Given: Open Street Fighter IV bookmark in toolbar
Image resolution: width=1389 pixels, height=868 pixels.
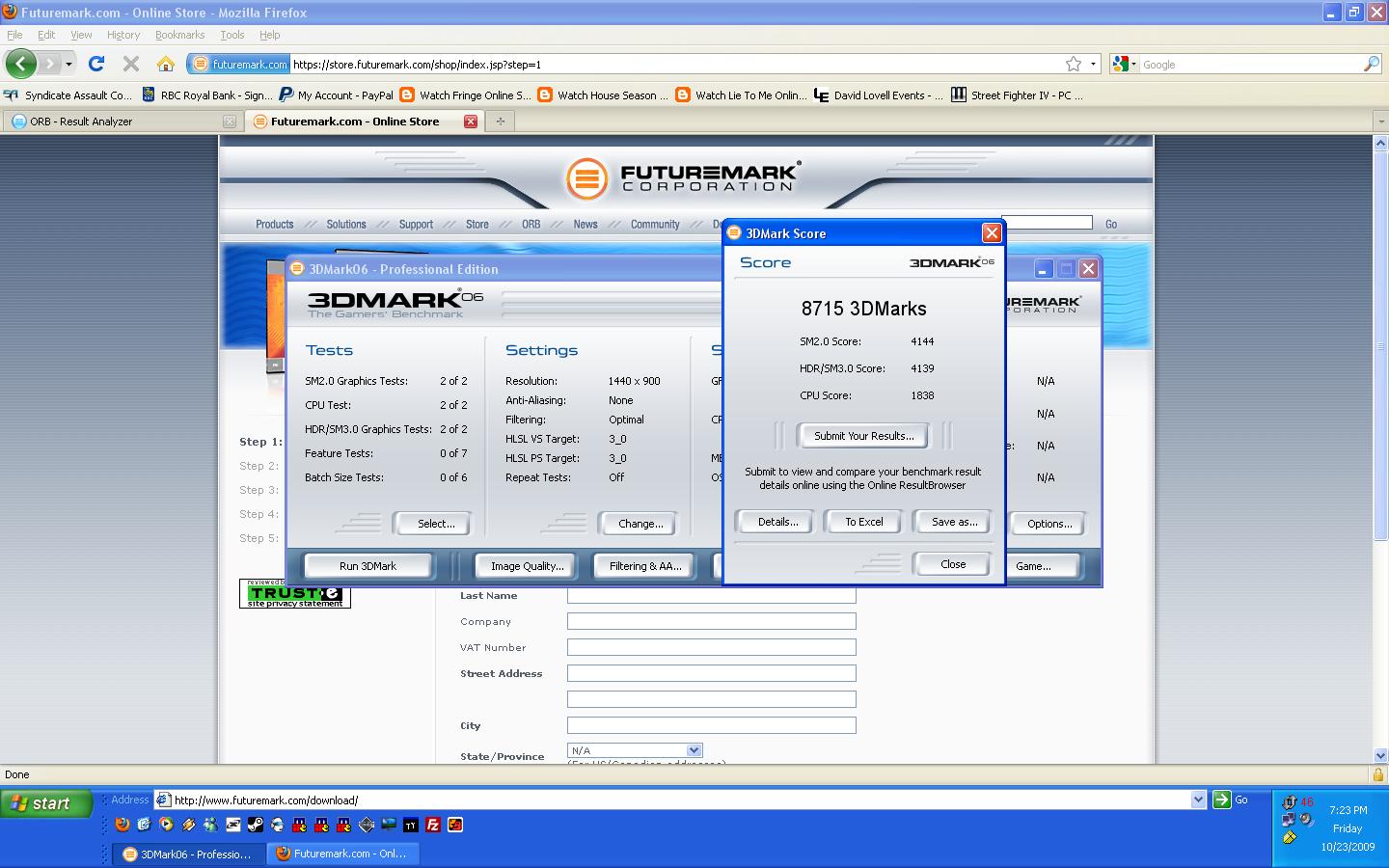Looking at the screenshot, I should (1017, 95).
